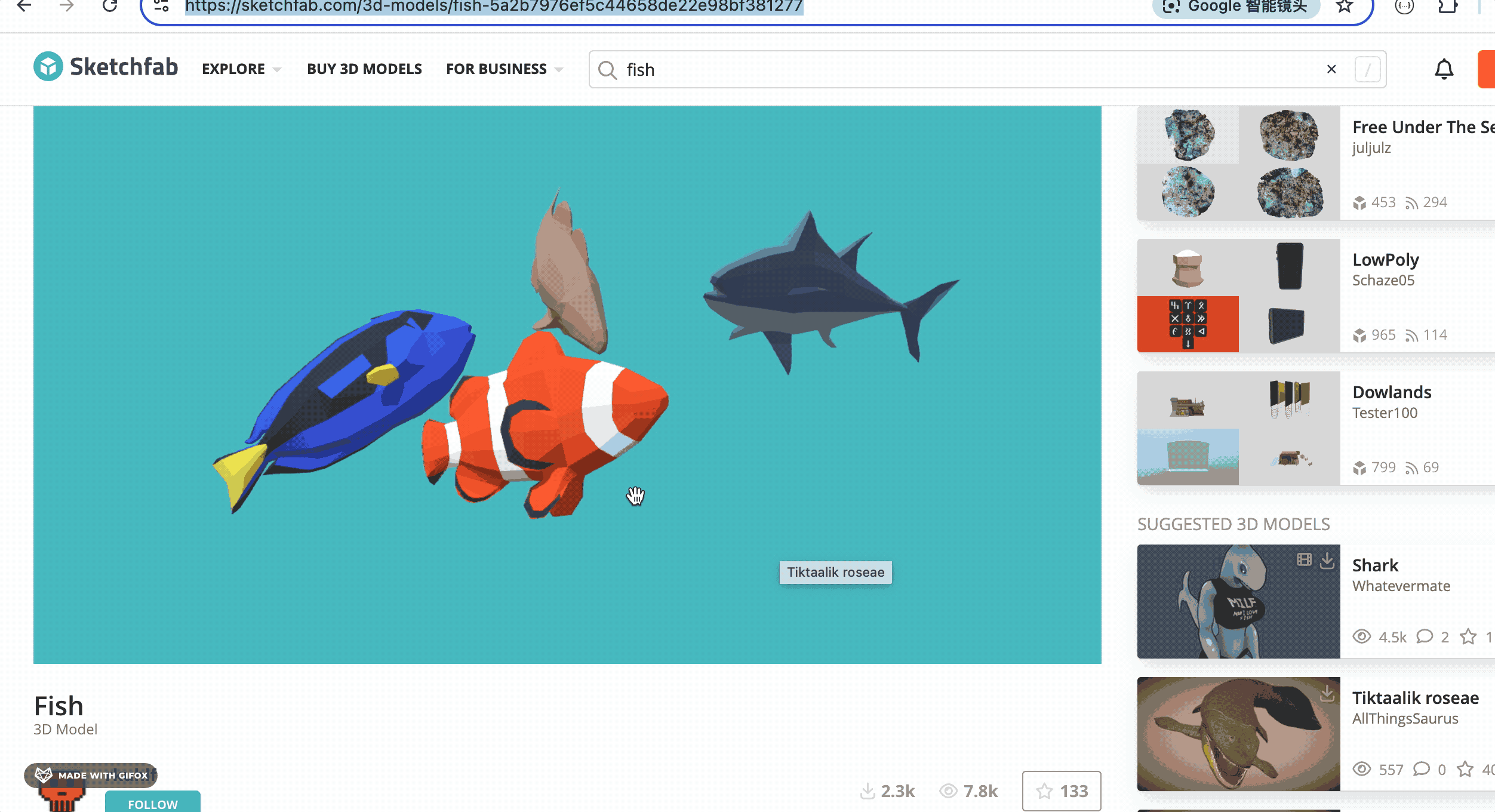Expand the FOR BUSINESS menu
Image resolution: width=1495 pixels, height=812 pixels.
(x=504, y=69)
